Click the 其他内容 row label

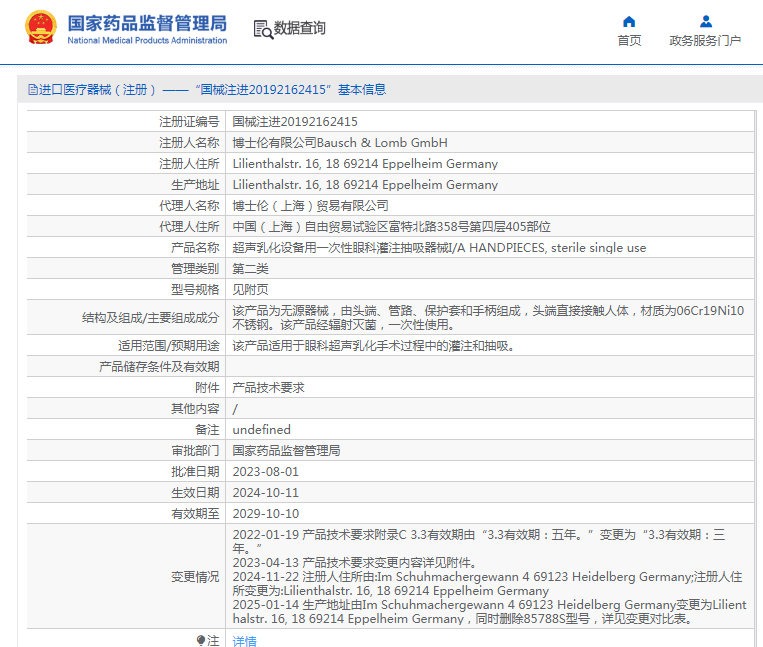[195, 409]
